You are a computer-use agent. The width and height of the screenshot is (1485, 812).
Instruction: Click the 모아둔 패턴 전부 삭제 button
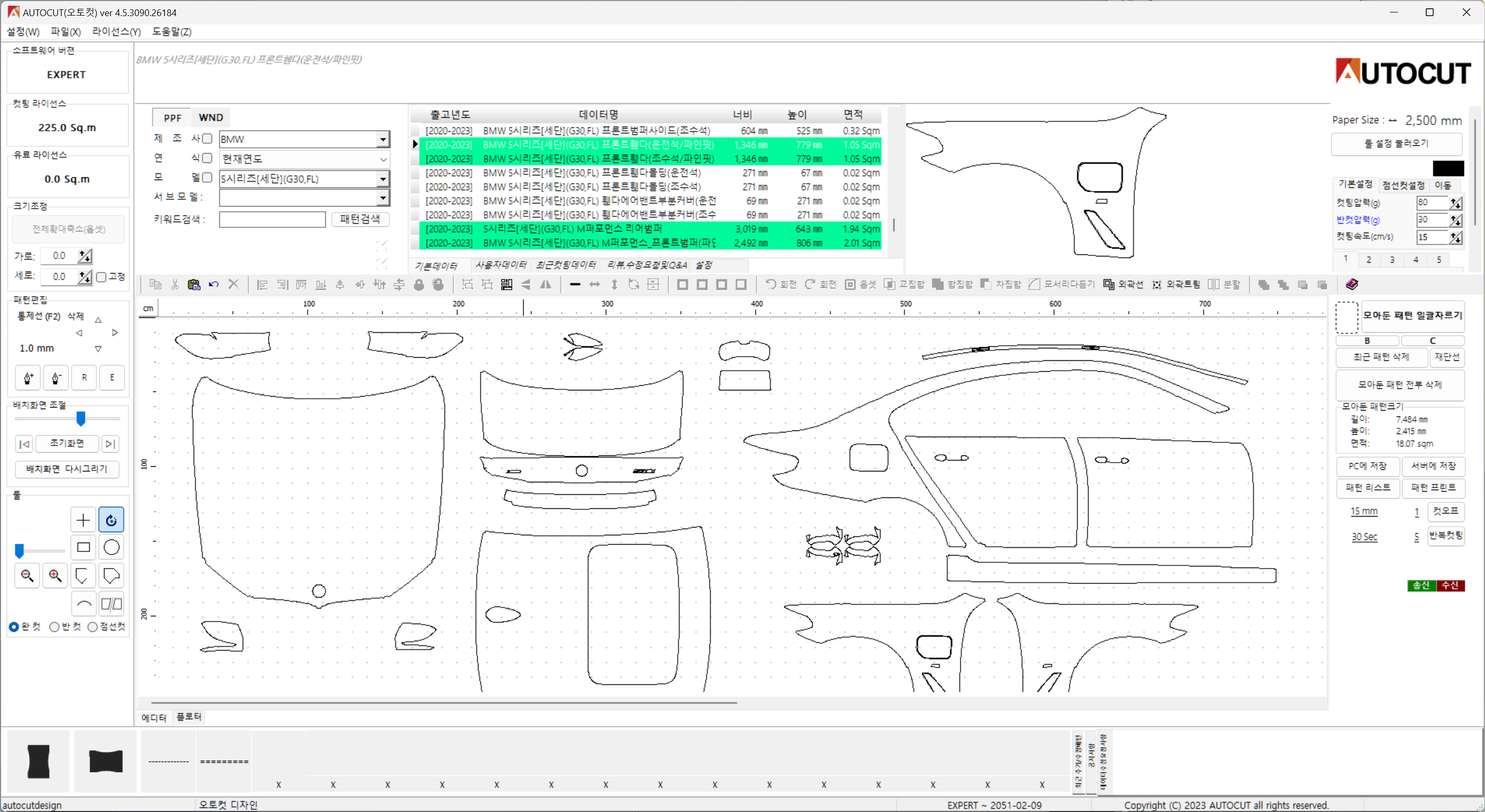[1400, 384]
